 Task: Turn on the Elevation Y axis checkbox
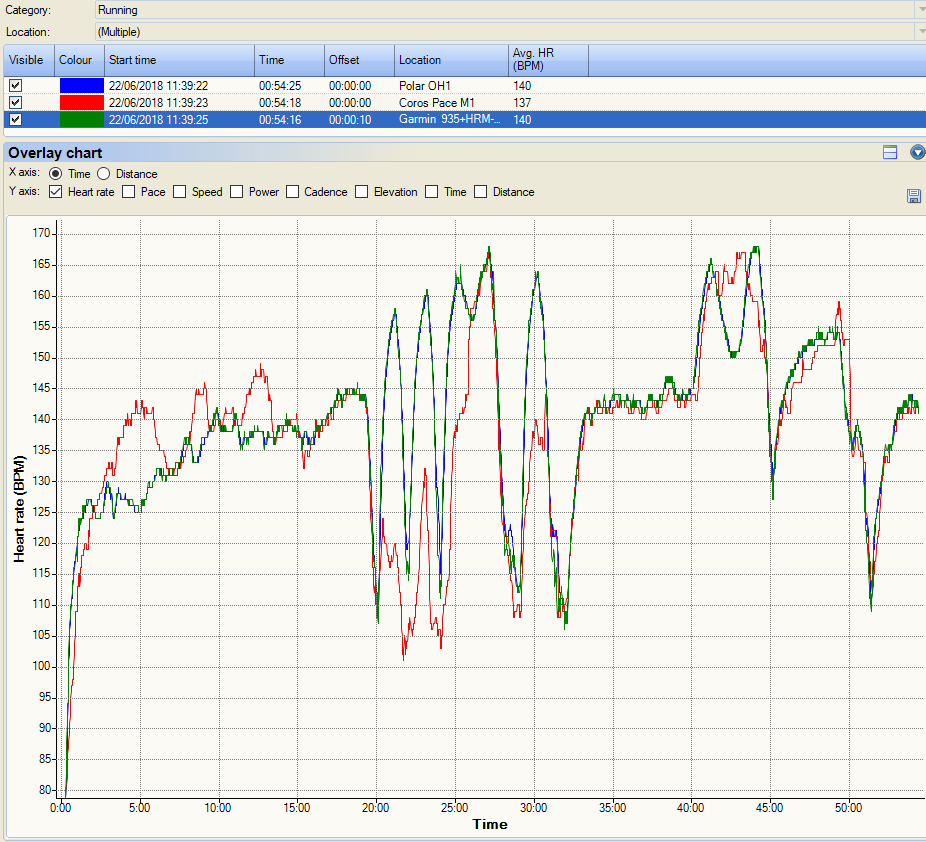362,192
